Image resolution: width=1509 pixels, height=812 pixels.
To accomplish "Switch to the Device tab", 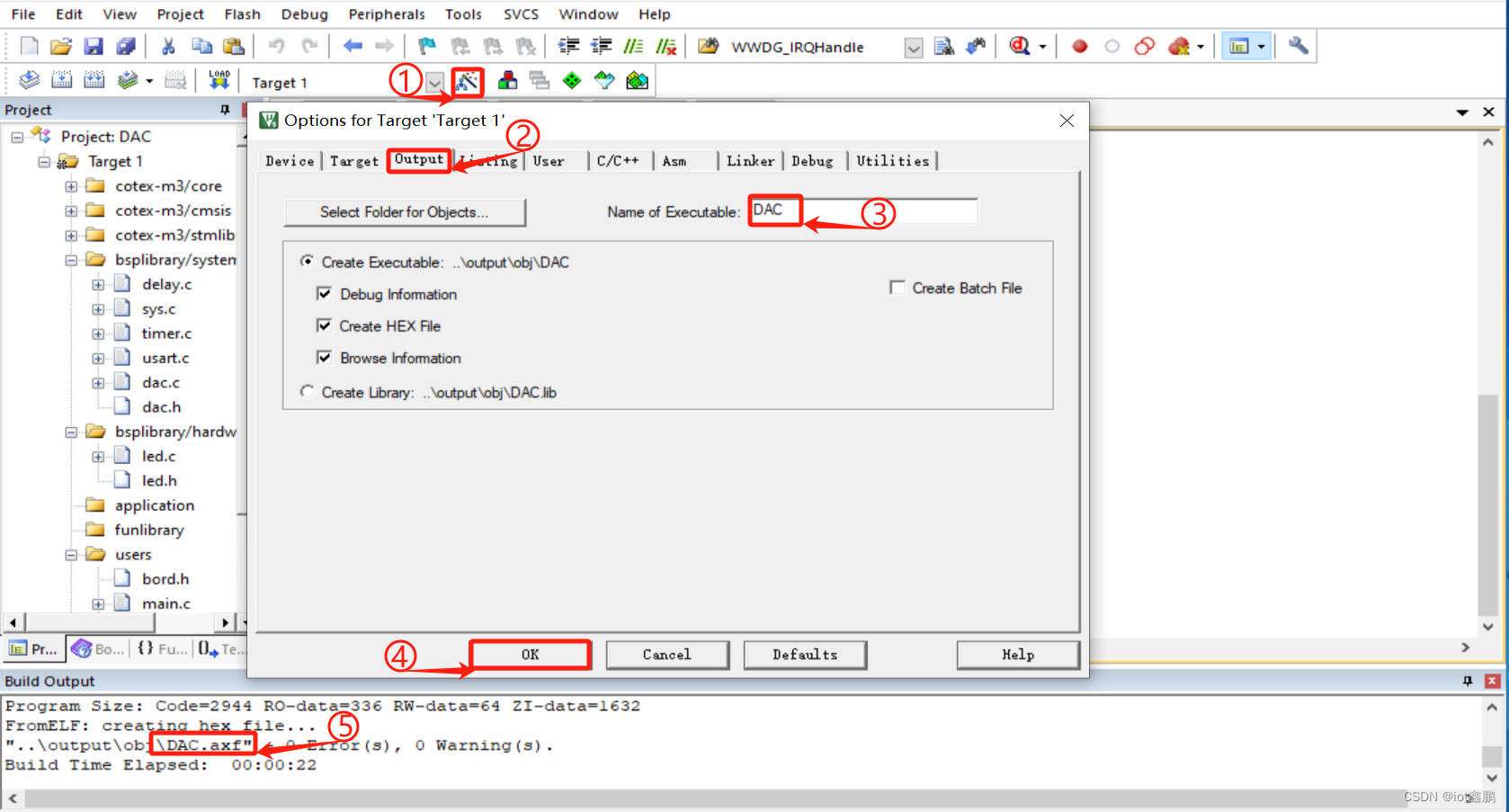I will point(290,161).
